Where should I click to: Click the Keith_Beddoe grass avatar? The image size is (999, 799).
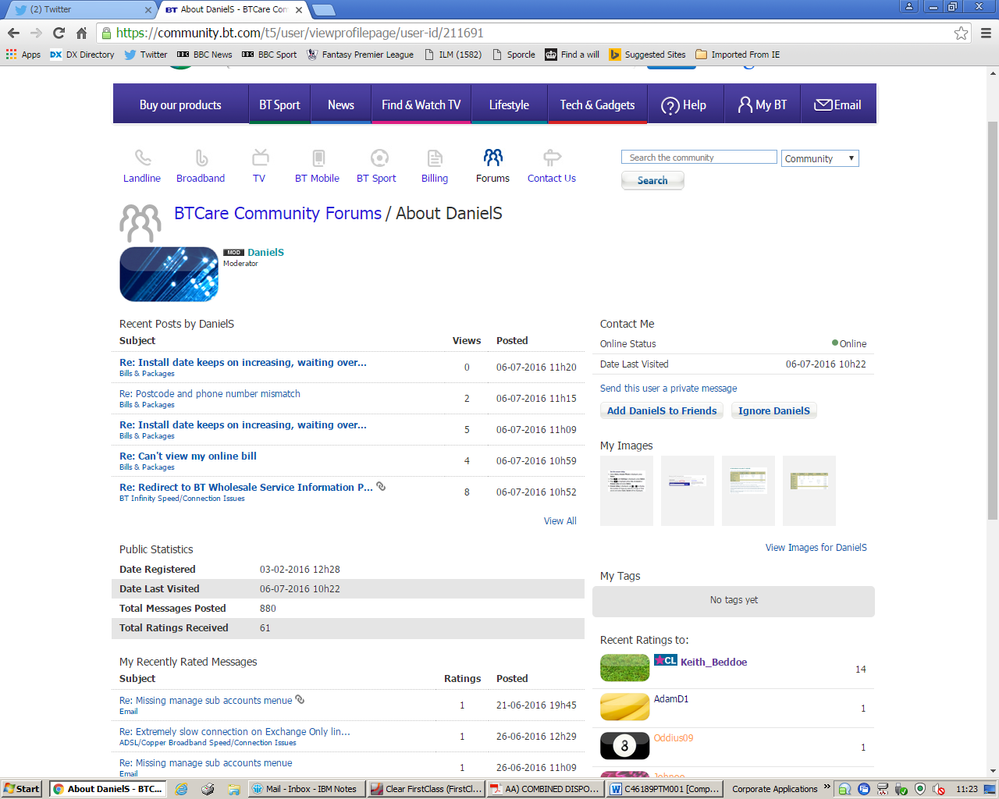(624, 668)
